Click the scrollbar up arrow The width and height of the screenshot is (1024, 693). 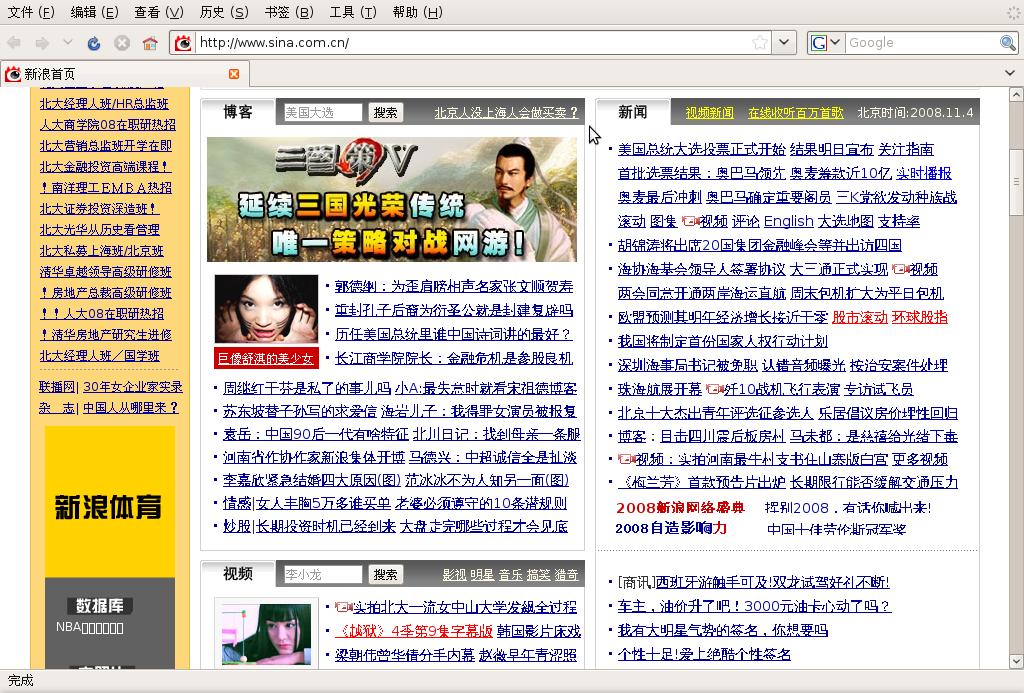(x=1016, y=95)
